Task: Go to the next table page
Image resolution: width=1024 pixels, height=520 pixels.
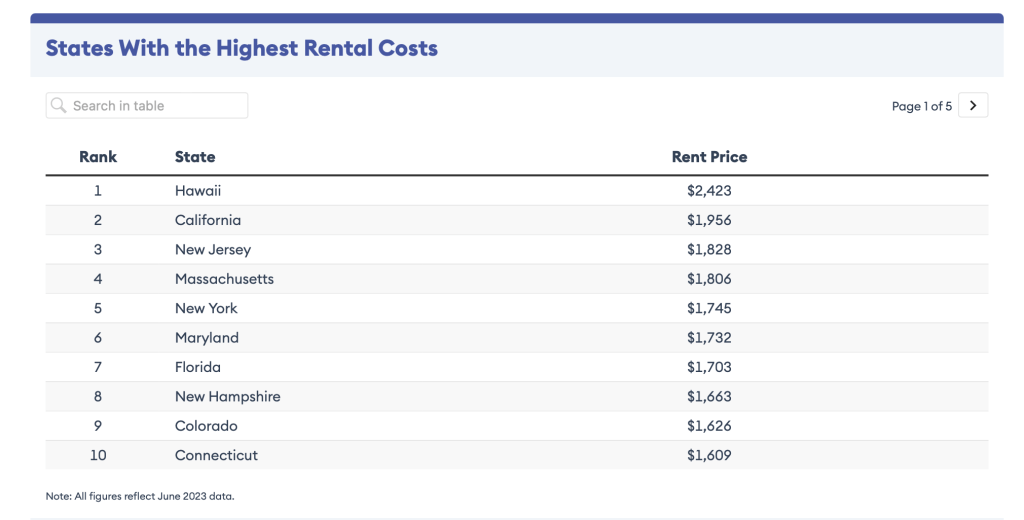Action: [972, 105]
